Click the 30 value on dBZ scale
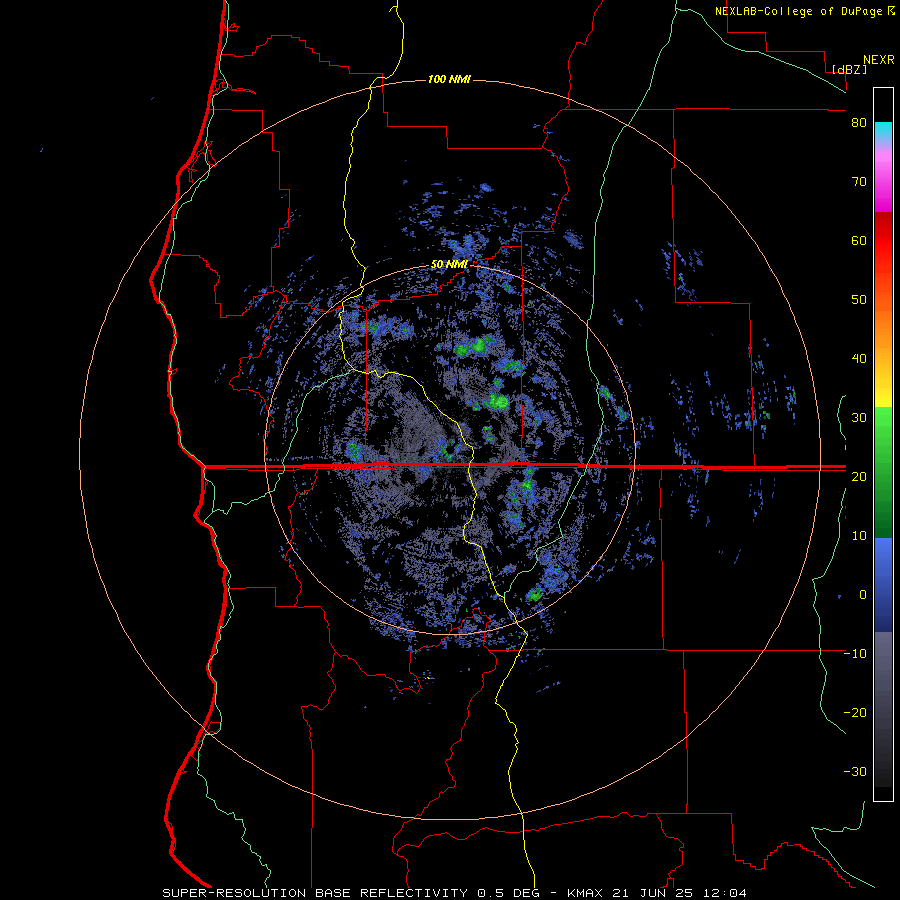This screenshot has height=900, width=900. point(859,418)
